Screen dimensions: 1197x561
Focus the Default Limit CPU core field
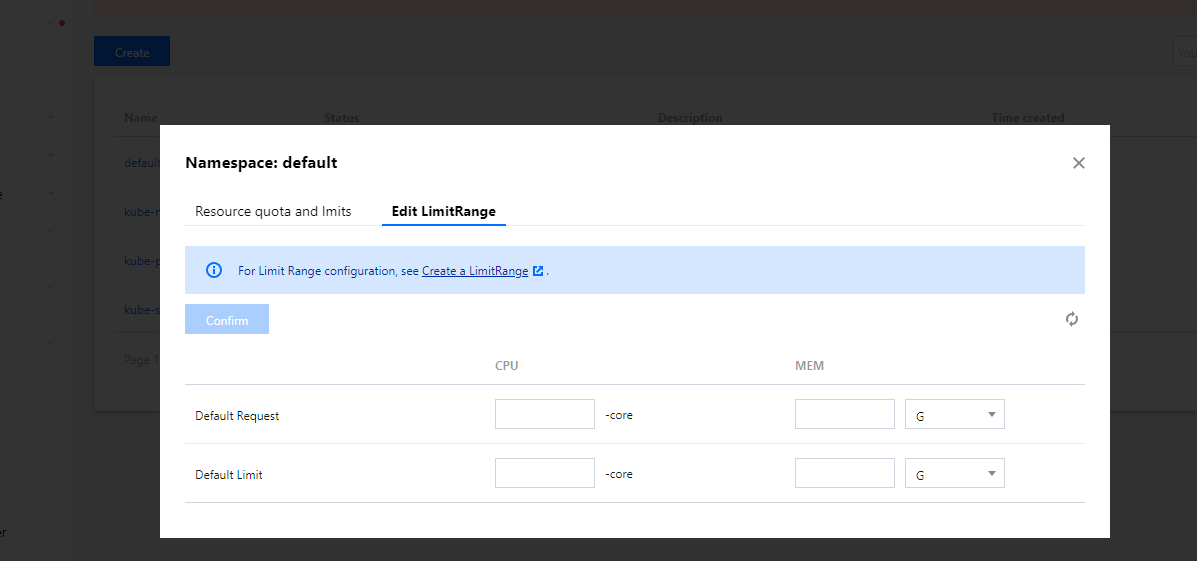click(x=544, y=474)
